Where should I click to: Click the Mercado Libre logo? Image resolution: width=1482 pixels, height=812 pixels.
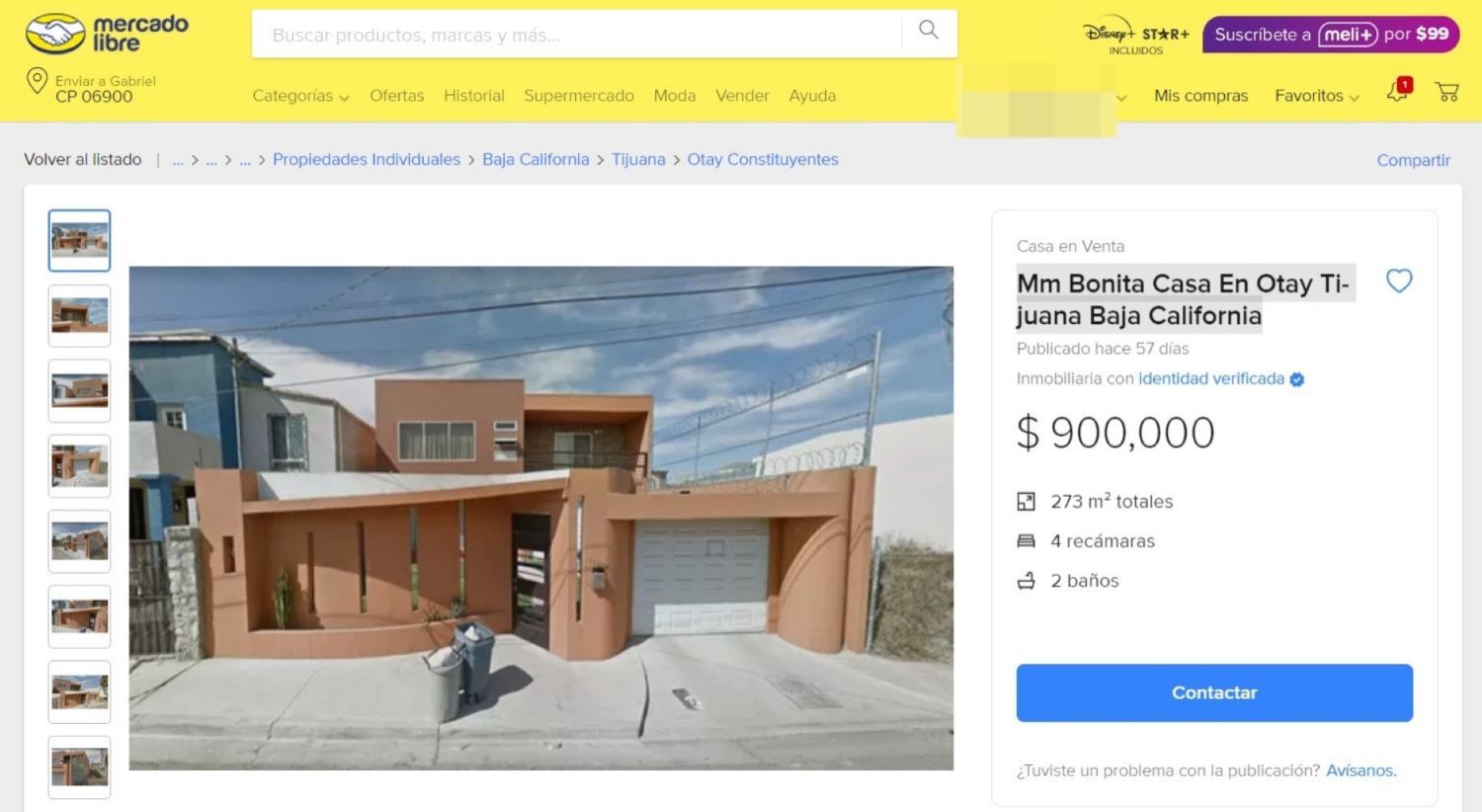[107, 34]
